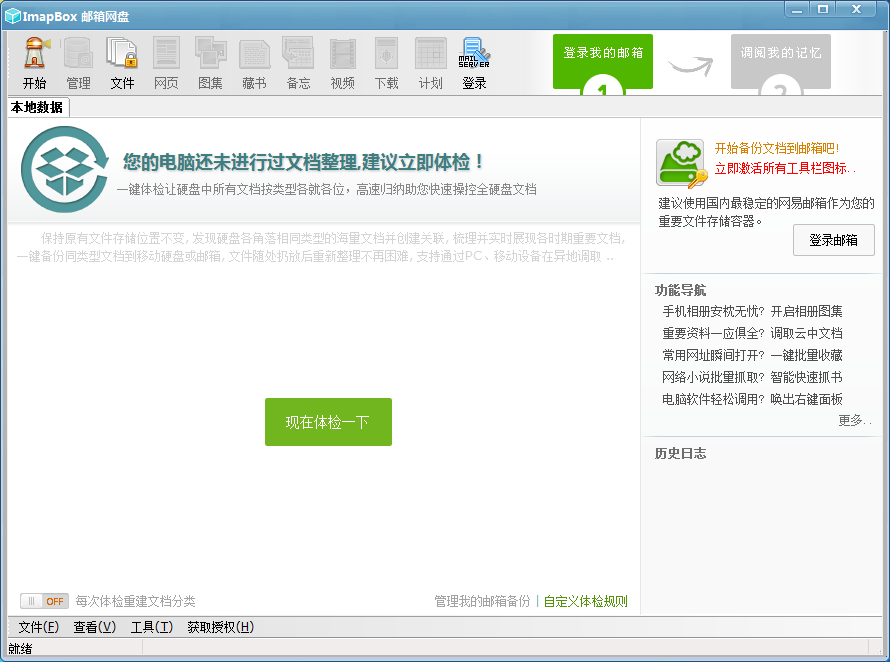Open the 自定义体检规则 link
The image size is (890, 662).
click(585, 601)
